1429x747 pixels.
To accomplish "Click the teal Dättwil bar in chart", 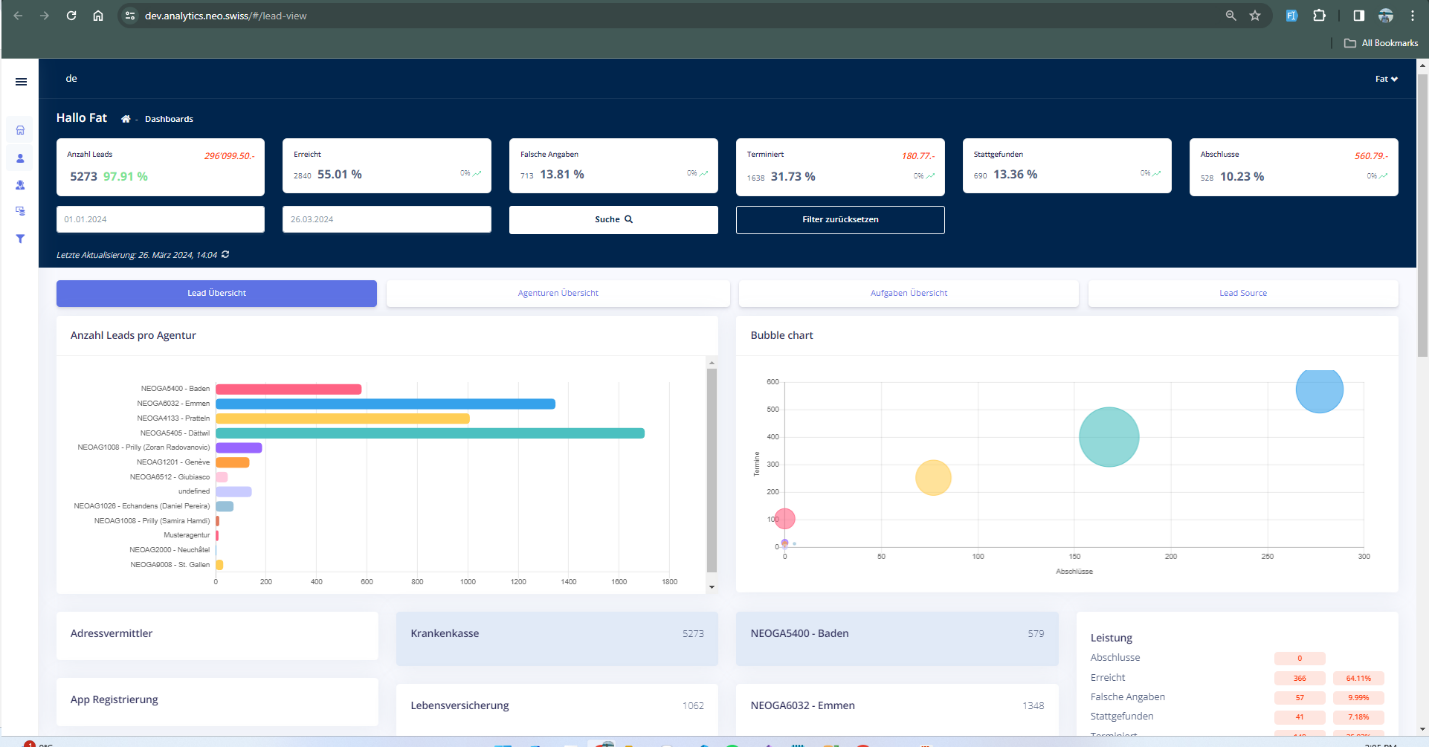I will click(430, 433).
